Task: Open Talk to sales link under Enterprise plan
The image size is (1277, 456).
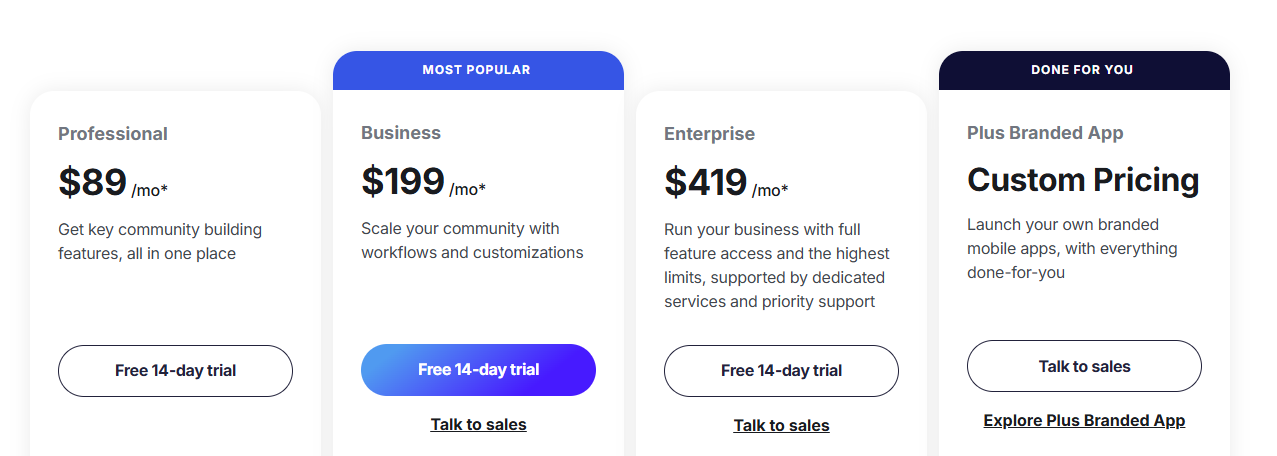Action: click(781, 426)
